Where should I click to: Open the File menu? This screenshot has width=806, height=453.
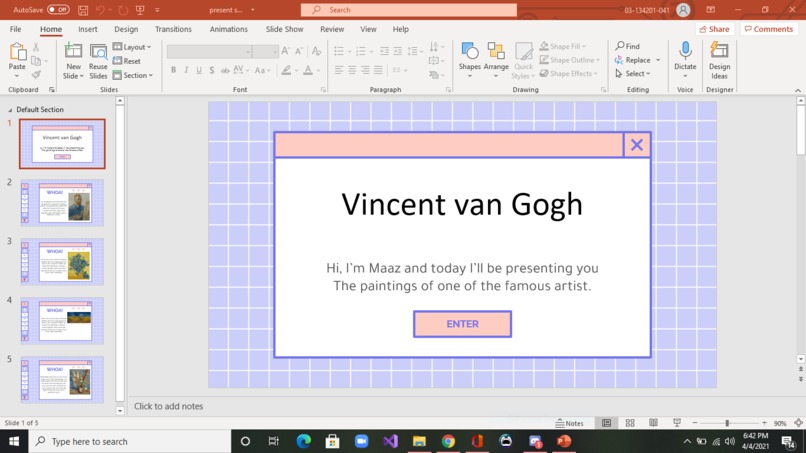point(15,29)
